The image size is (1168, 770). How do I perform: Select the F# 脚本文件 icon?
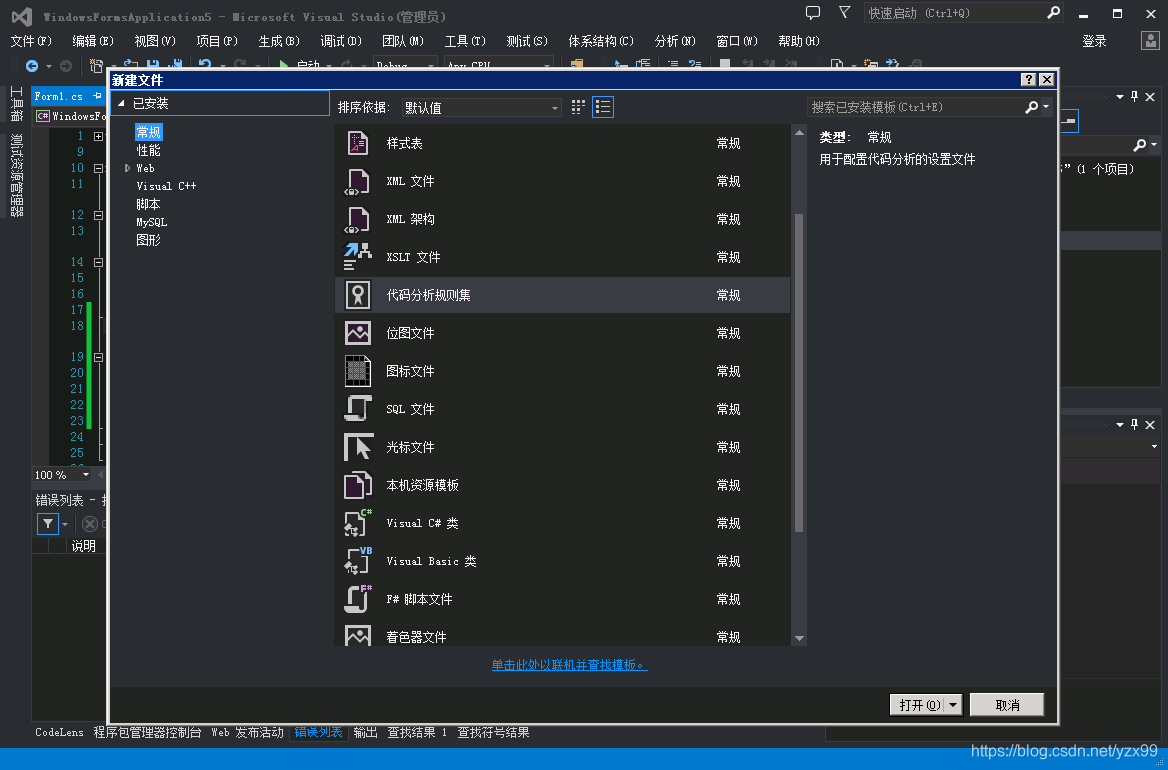click(358, 599)
